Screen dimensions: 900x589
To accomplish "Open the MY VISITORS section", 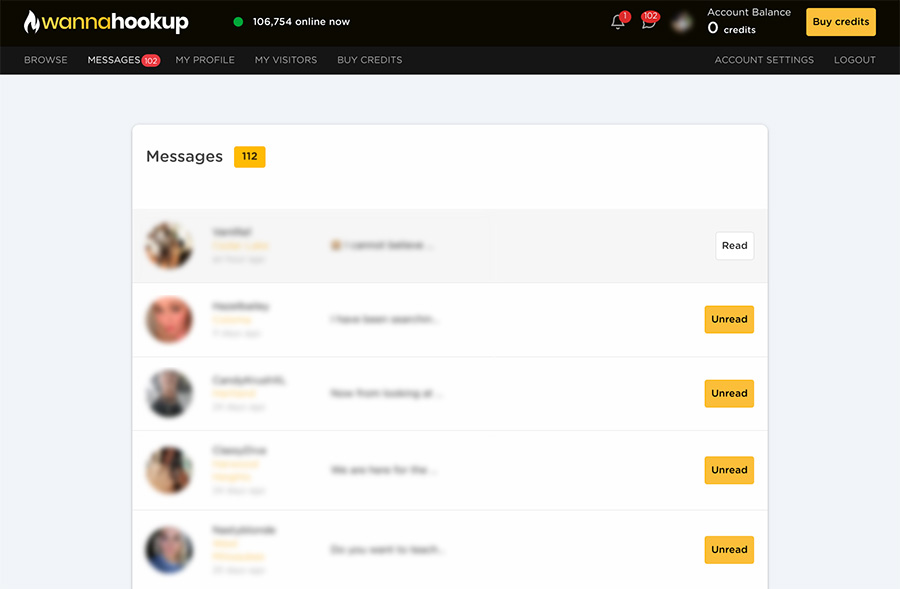I will 284,60.
